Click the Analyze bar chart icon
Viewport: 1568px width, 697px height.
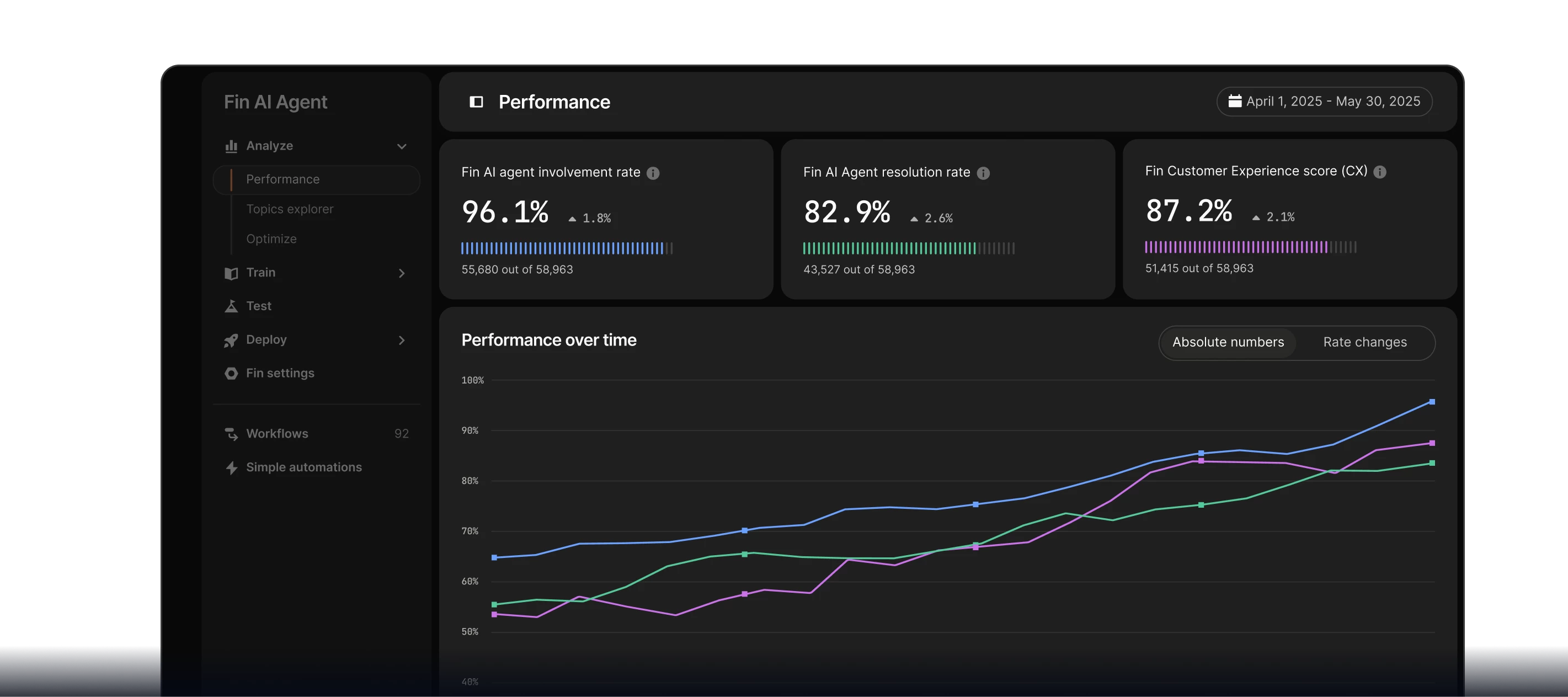pos(231,146)
